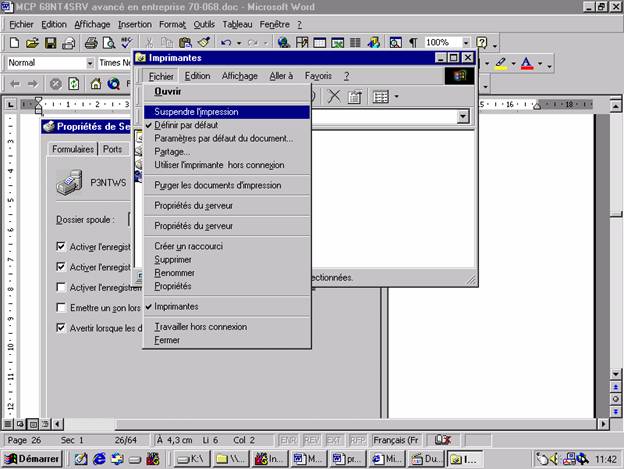Screen dimensions: 624x469
Task: Click the horizontal scrollbar right arrow
Action: 603,424
